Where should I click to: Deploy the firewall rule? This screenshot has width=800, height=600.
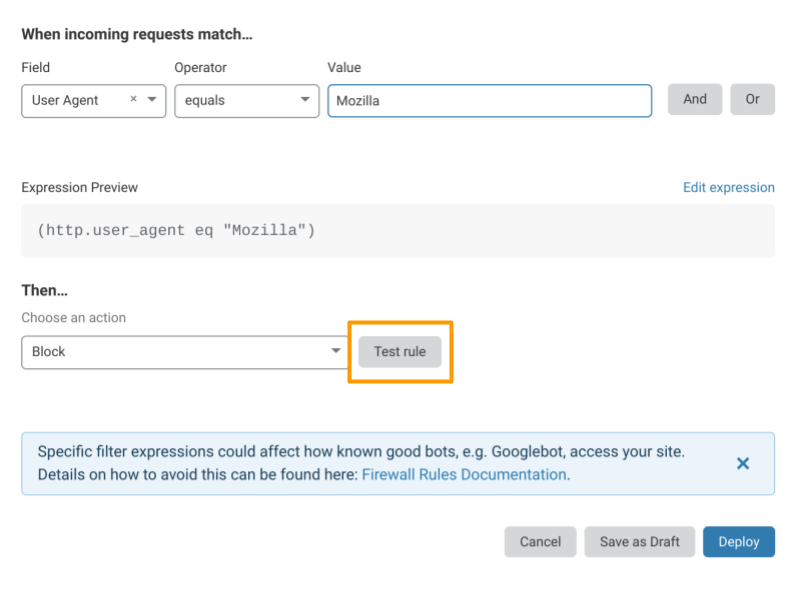coord(739,541)
